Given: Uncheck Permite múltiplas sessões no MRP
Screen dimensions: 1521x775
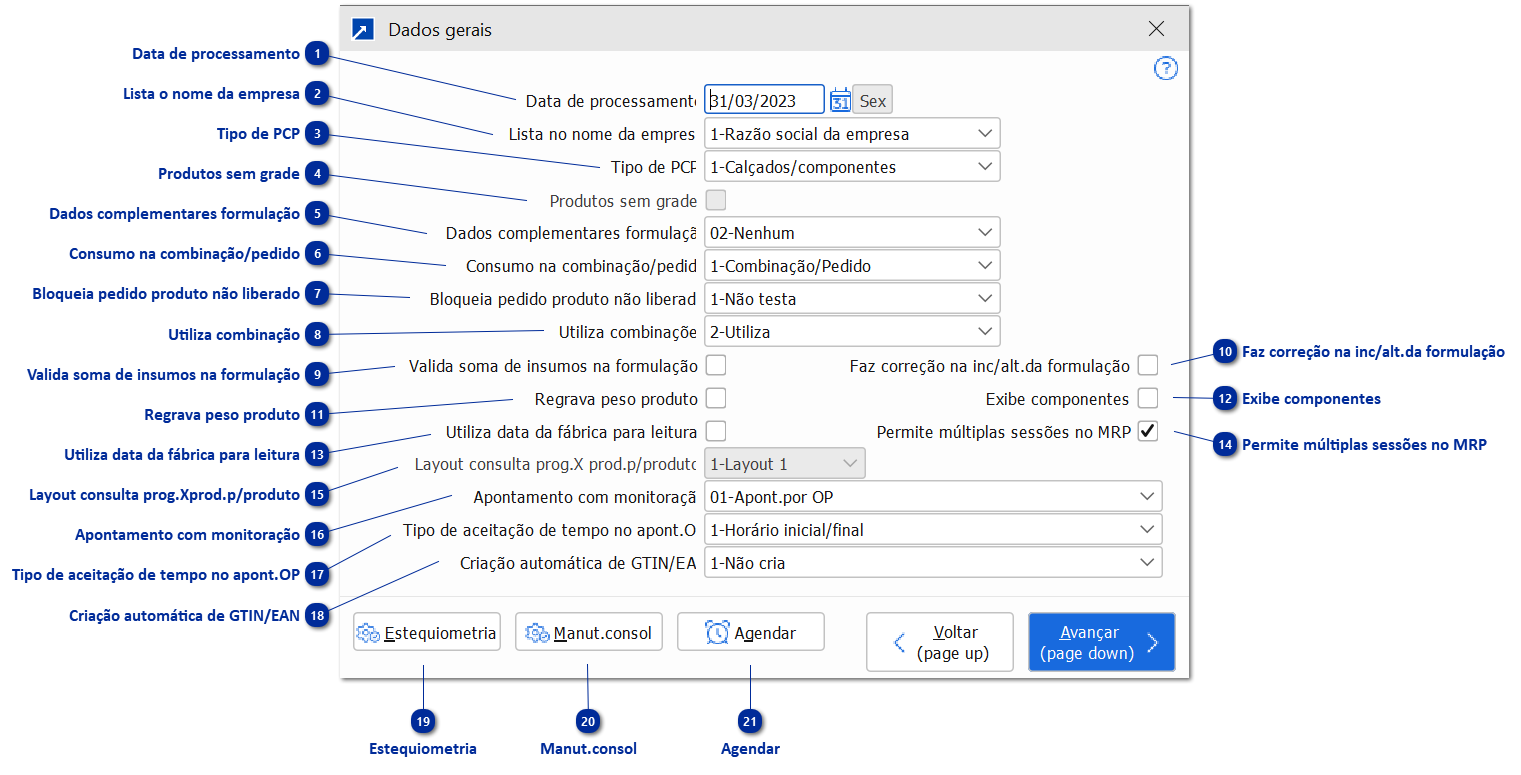Looking at the screenshot, I should [1148, 432].
